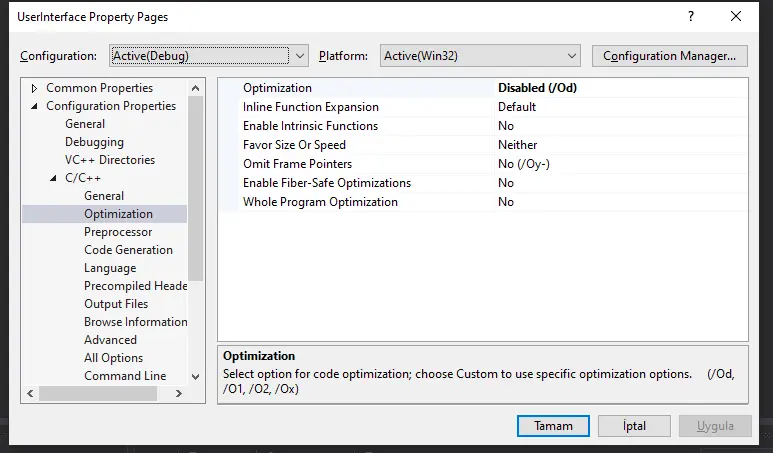Open the Preprocessor settings page
This screenshot has height=453, width=773.
coord(118,232)
